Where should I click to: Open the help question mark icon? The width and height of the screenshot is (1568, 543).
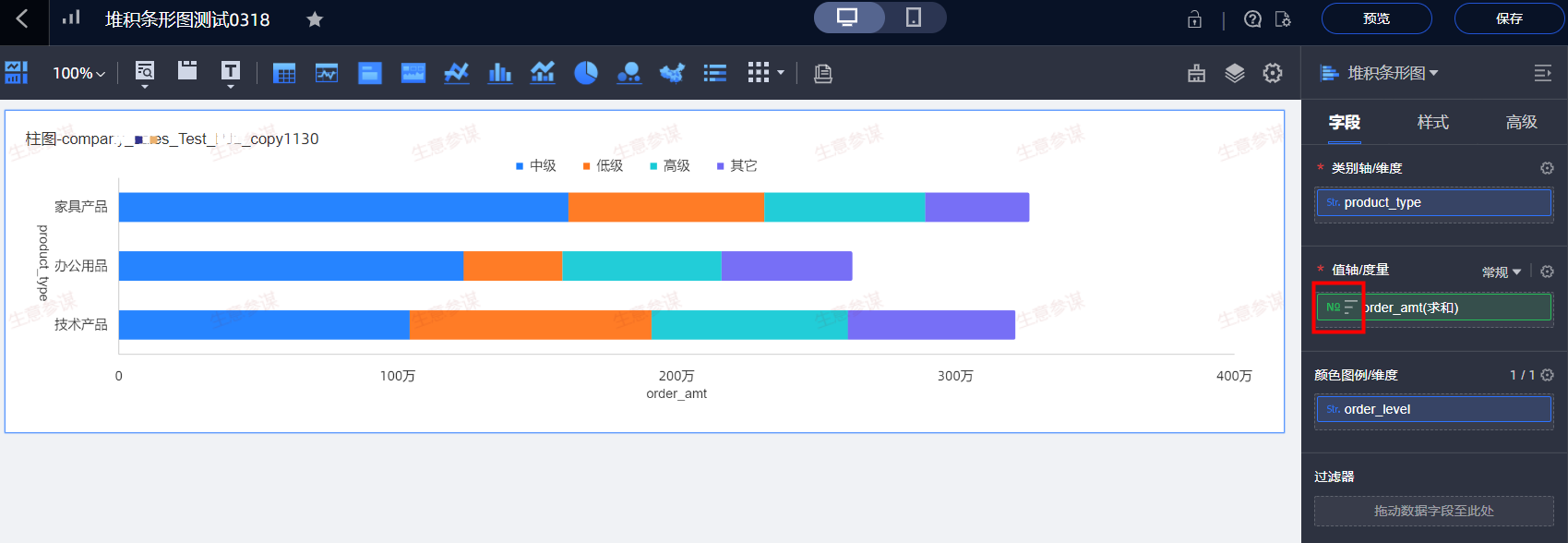[x=1252, y=19]
